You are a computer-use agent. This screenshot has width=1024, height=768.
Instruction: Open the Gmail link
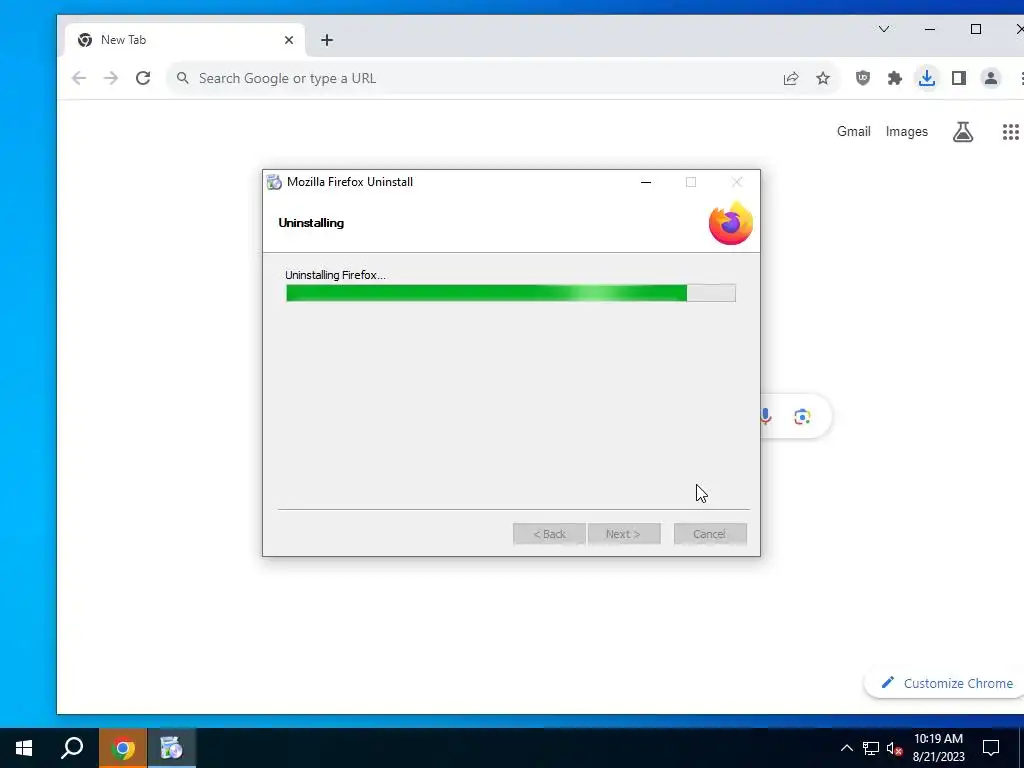[x=854, y=131]
